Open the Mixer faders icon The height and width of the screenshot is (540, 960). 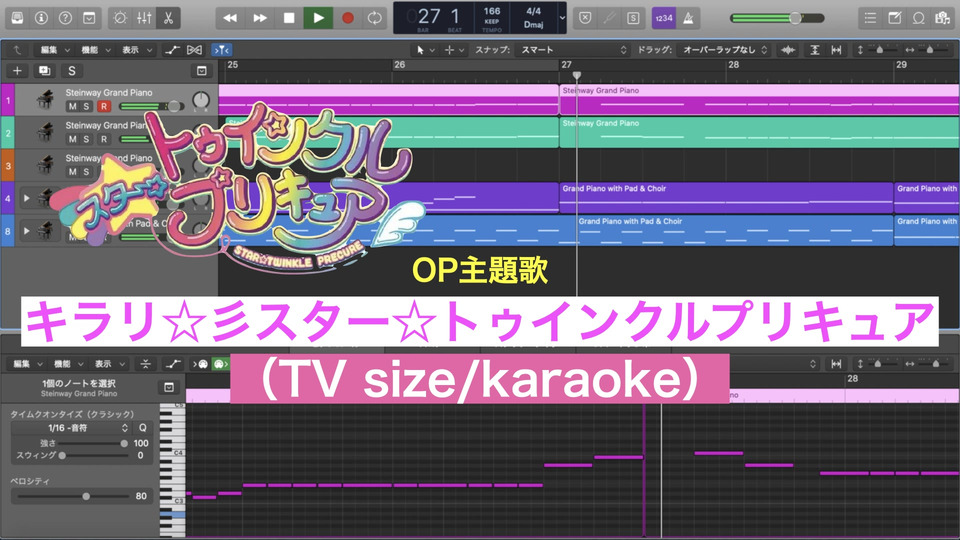[x=144, y=18]
